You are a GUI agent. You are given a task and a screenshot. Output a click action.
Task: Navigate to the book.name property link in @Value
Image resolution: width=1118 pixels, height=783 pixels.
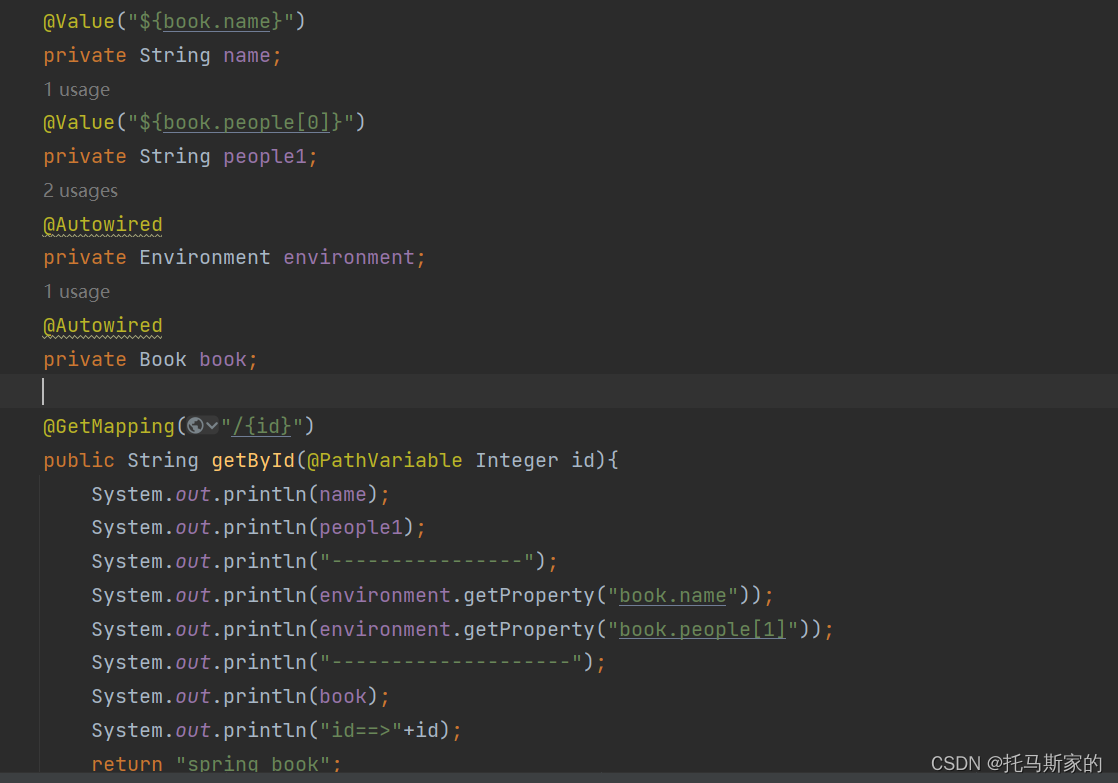click(215, 20)
